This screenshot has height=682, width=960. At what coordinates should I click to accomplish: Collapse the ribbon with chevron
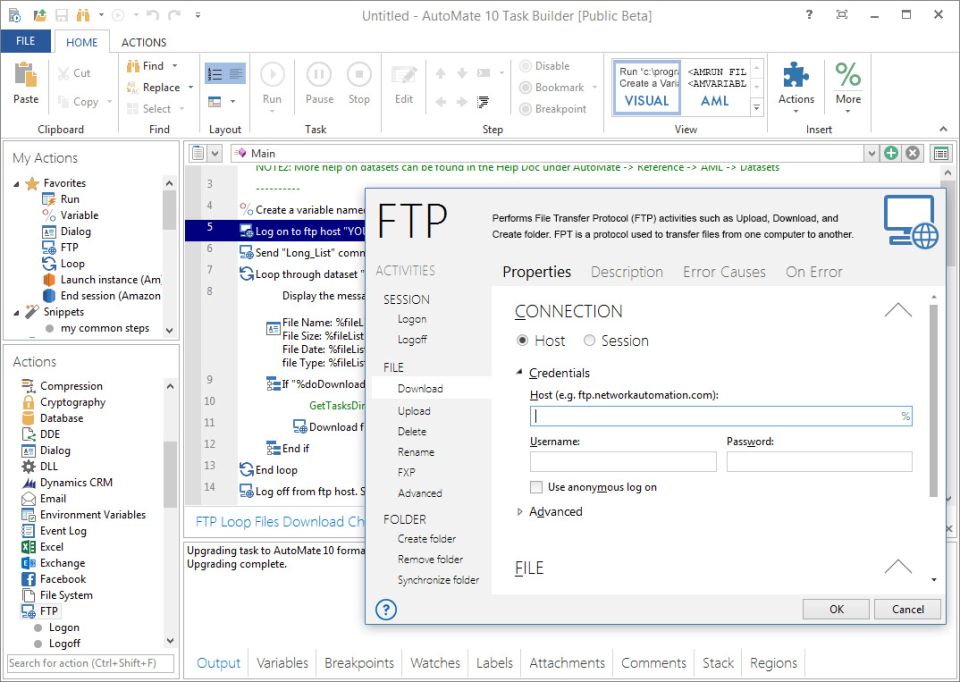(943, 129)
